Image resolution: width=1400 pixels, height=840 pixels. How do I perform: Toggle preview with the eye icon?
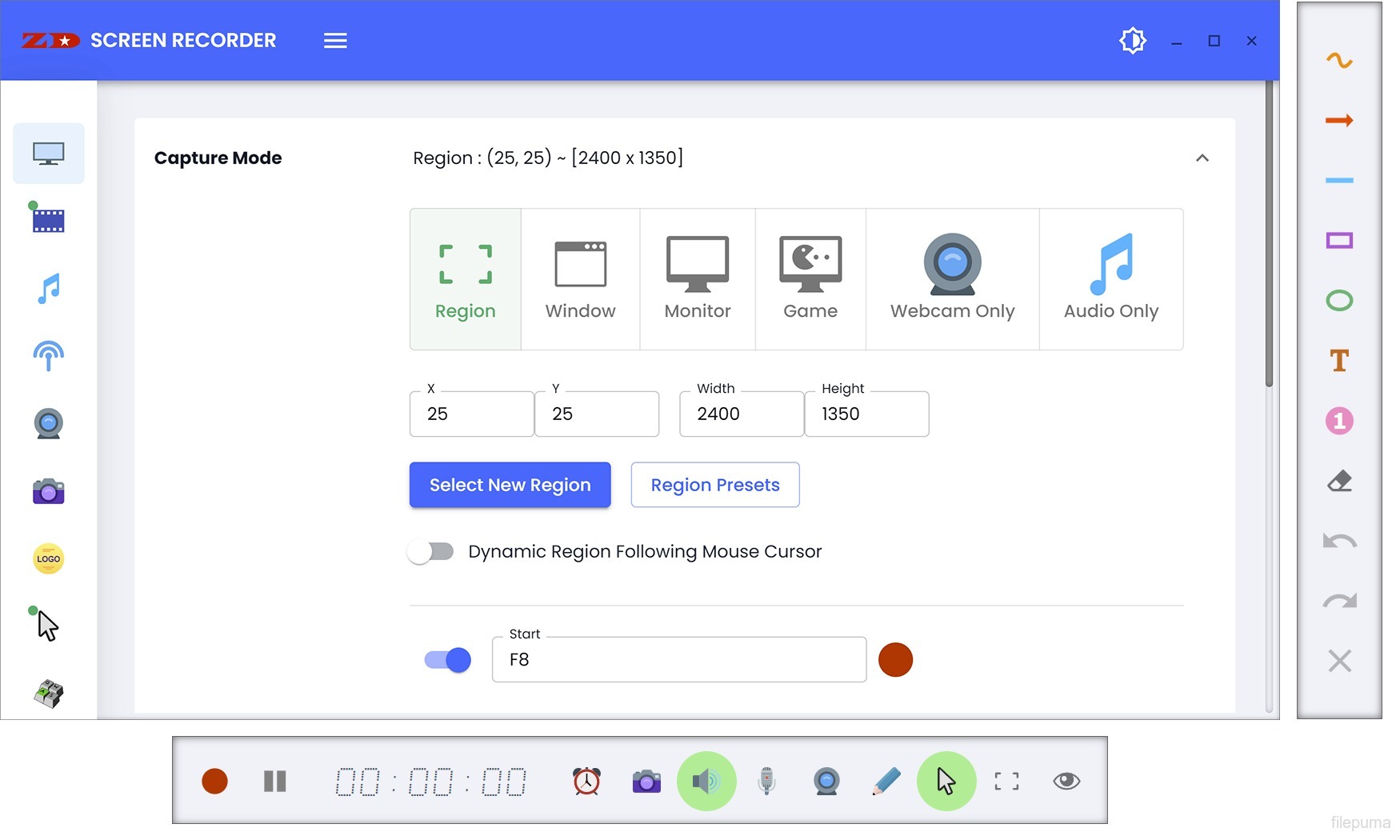click(x=1067, y=781)
